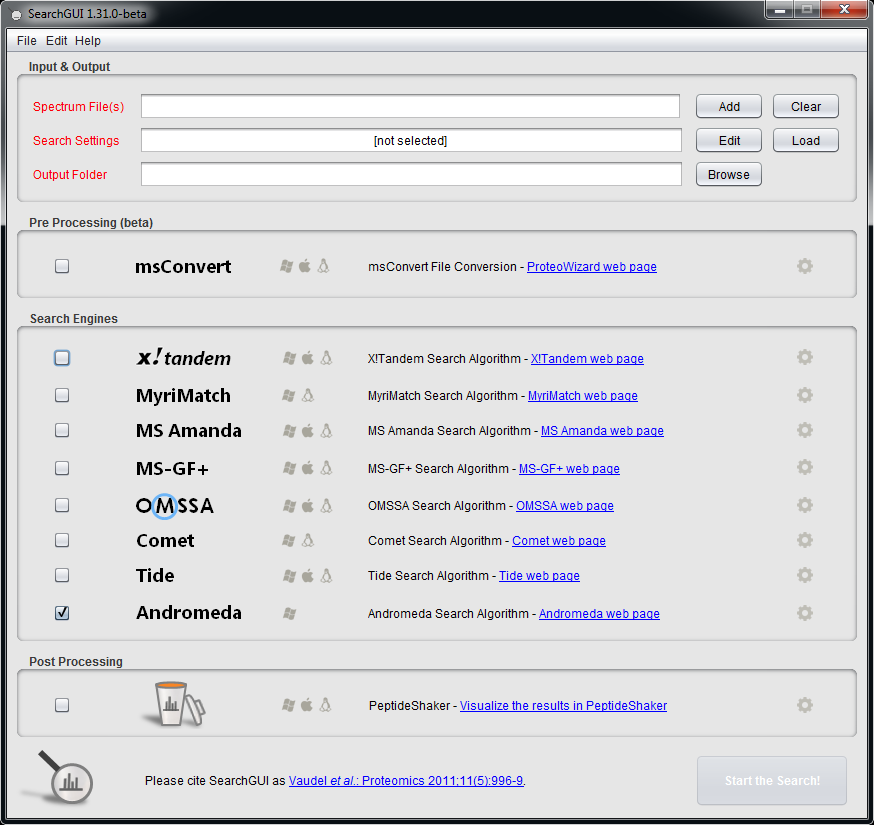Click the X!Tandem logo
874x825 pixels.
pos(183,357)
